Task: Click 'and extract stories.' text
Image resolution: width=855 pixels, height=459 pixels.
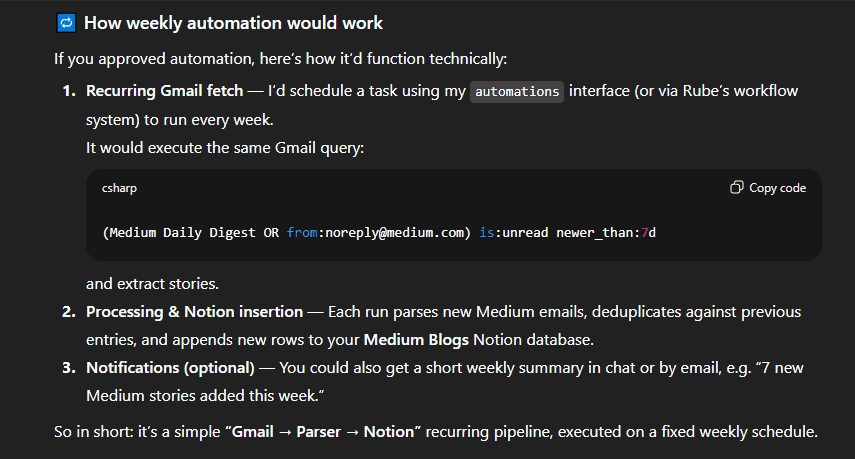Action: coord(152,284)
